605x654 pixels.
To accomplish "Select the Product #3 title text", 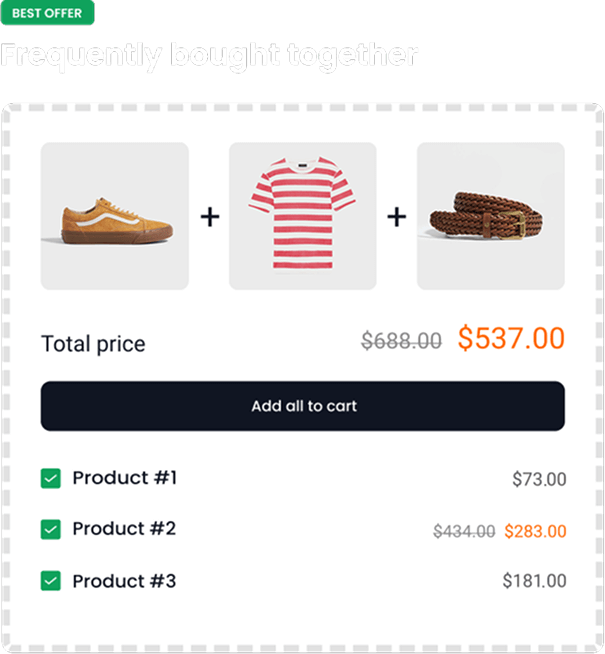I will [124, 581].
